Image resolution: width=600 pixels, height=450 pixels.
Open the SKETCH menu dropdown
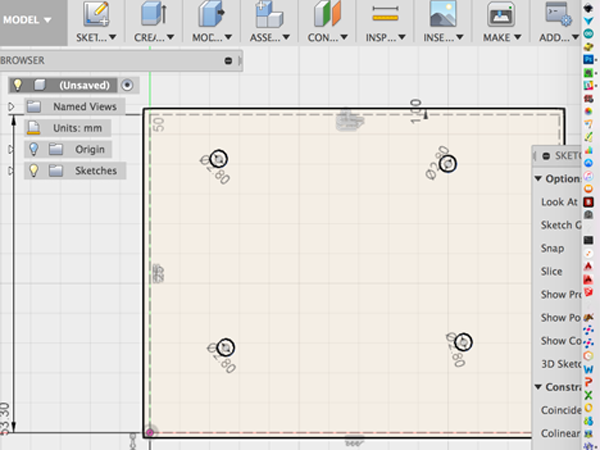(x=96, y=38)
